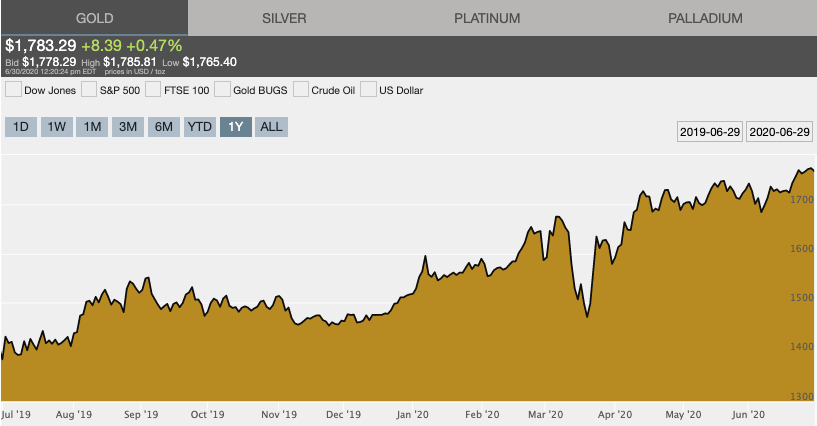Select the 1M range button
Screen dimensions: 817x426
[x=93, y=127]
